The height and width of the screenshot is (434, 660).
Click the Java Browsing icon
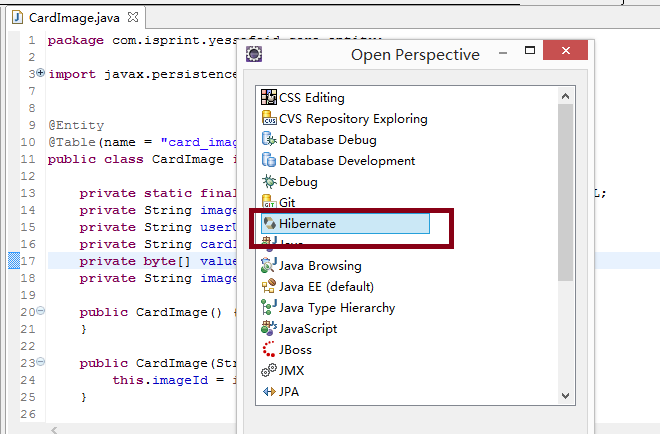pos(269,266)
